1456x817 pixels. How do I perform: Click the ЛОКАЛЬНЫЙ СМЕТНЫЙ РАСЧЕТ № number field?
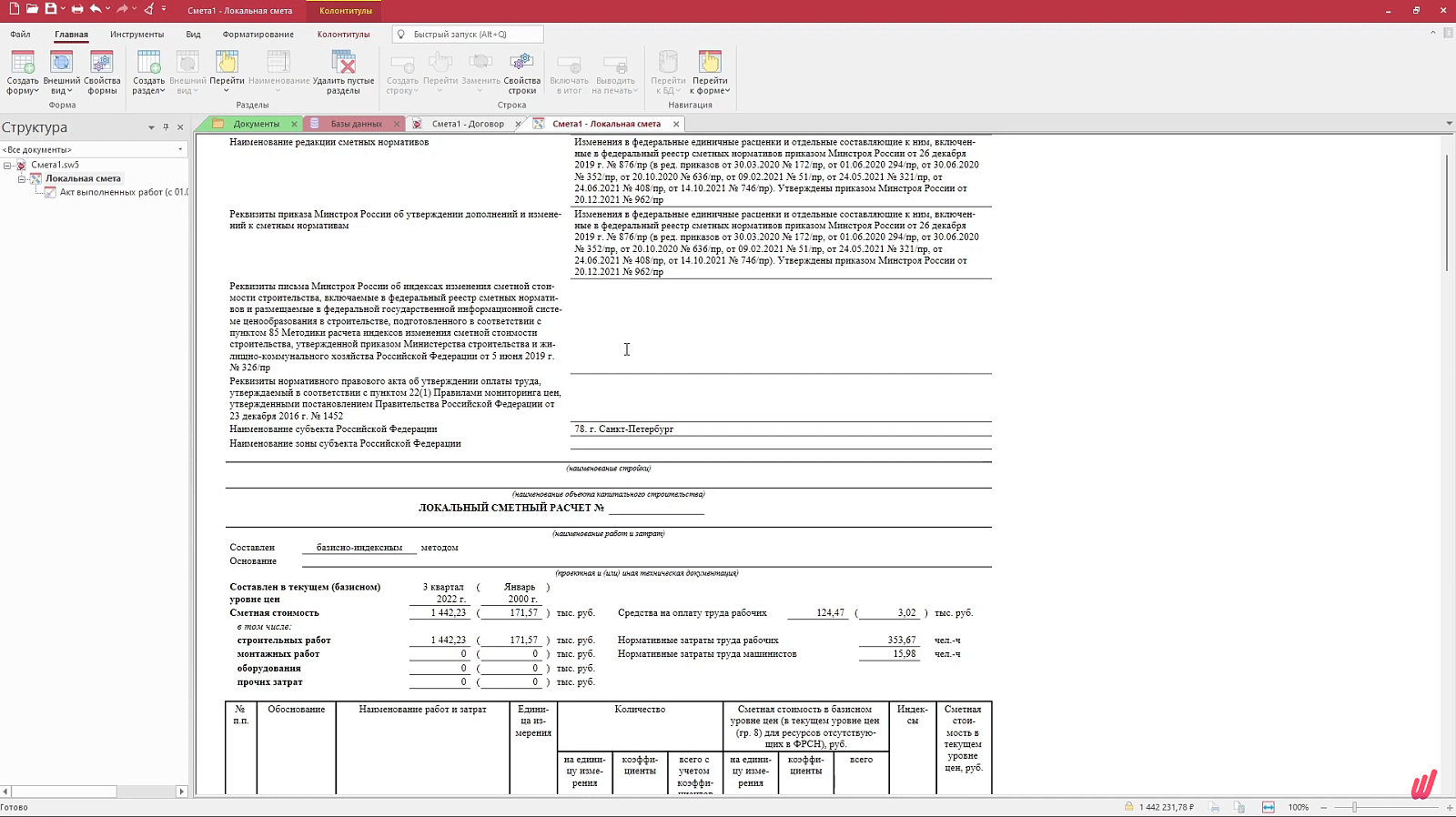pyautogui.click(x=656, y=508)
